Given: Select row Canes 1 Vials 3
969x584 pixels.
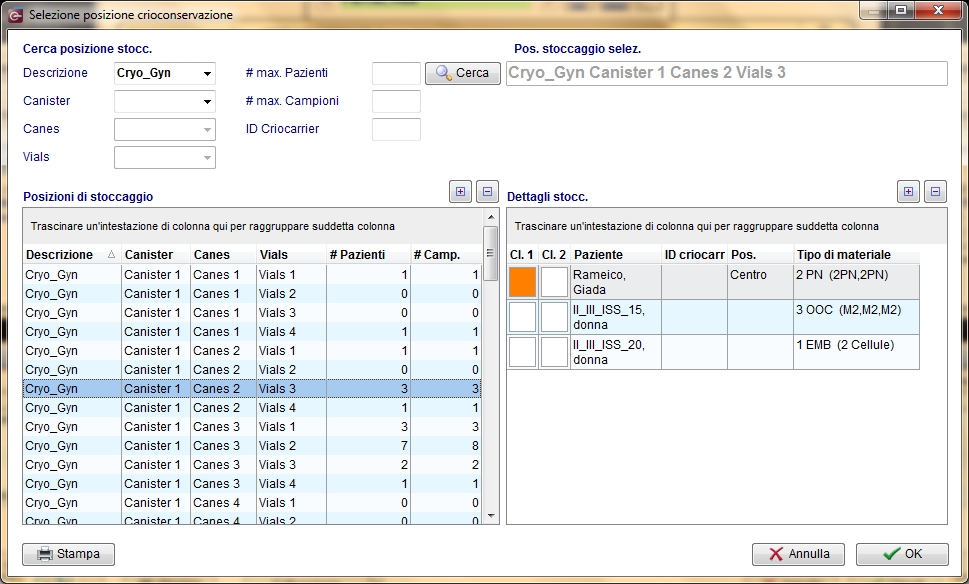Looking at the screenshot, I should tap(252, 313).
